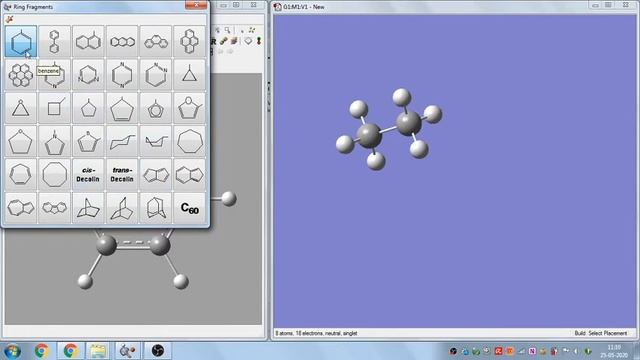Select the anthracene three linear rings fragment
Image resolution: width=640 pixels, height=360 pixels.
(122, 42)
